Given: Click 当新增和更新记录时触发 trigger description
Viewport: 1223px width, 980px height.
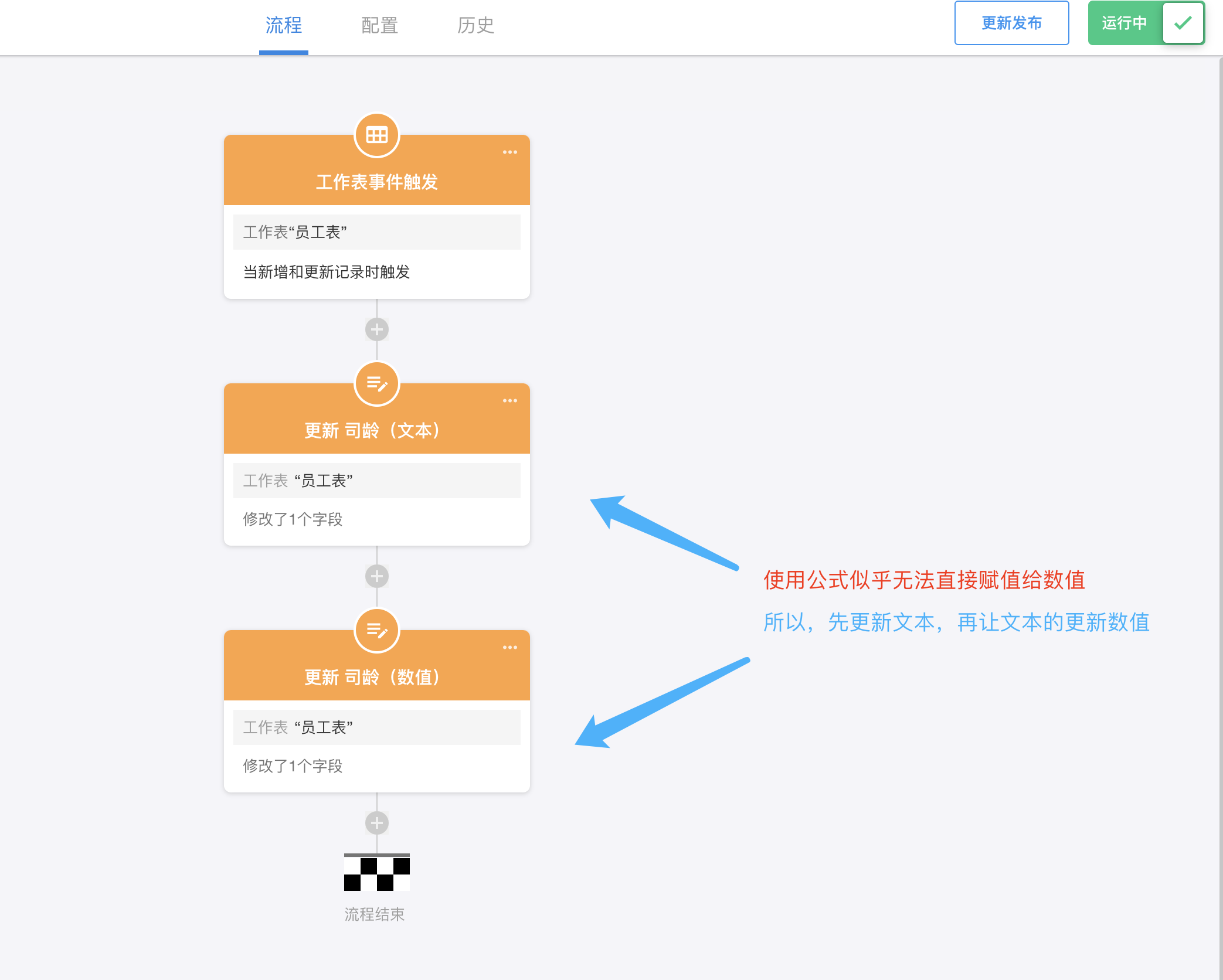Looking at the screenshot, I should [327, 272].
